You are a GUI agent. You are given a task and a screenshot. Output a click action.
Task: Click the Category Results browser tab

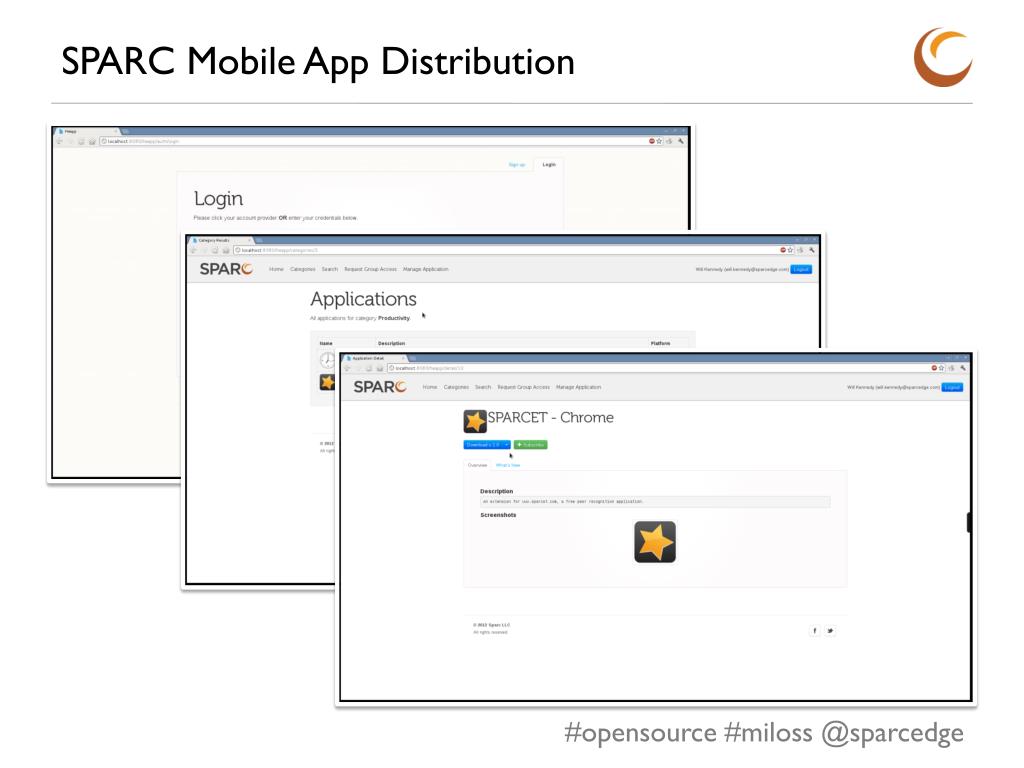(219, 240)
